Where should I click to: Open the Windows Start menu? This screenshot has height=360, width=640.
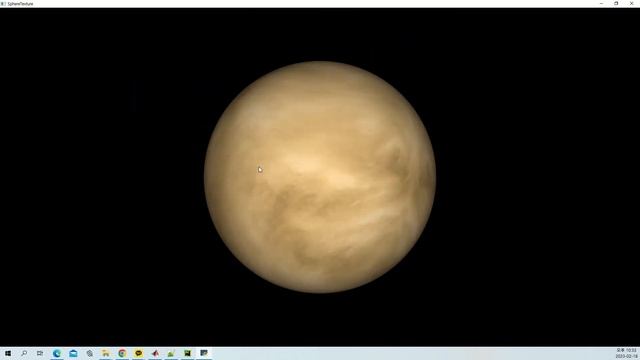[x=8, y=353]
